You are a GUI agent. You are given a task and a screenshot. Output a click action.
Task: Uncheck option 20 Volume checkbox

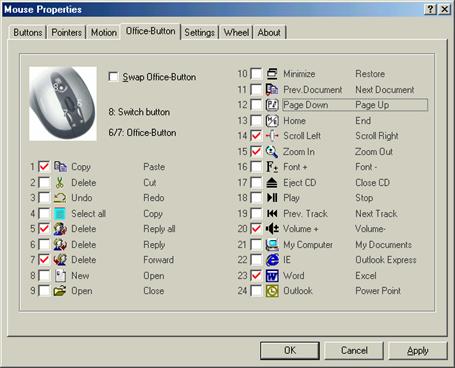[x=256, y=229]
